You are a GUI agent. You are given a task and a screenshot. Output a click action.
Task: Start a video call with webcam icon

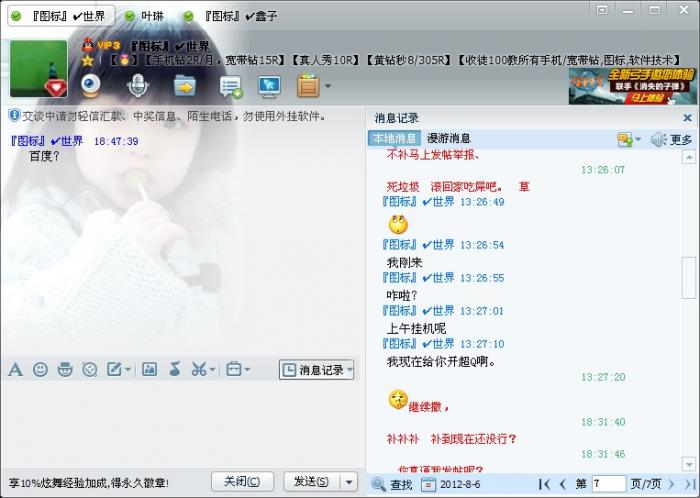coord(91,85)
